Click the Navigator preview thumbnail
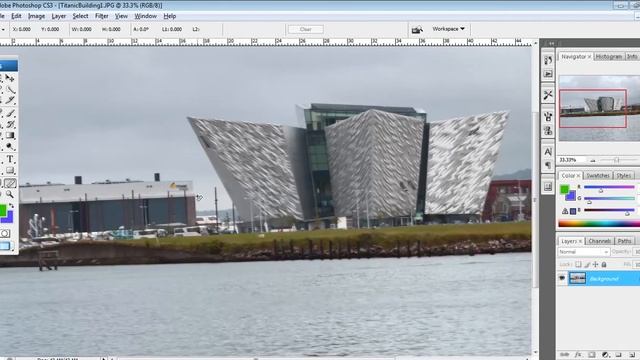This screenshot has height=360, width=640. click(x=599, y=109)
